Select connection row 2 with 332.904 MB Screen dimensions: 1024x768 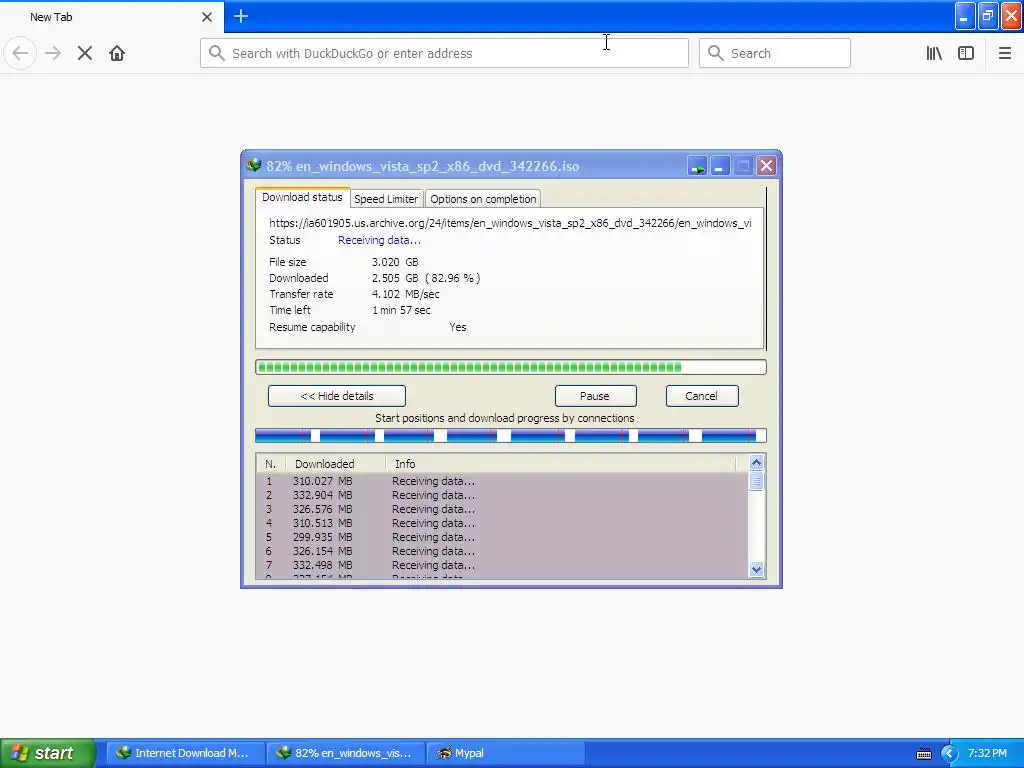coord(502,495)
